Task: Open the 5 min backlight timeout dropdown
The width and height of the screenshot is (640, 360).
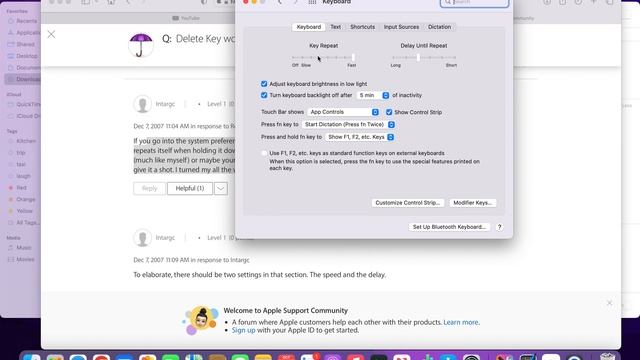Action: (373, 95)
